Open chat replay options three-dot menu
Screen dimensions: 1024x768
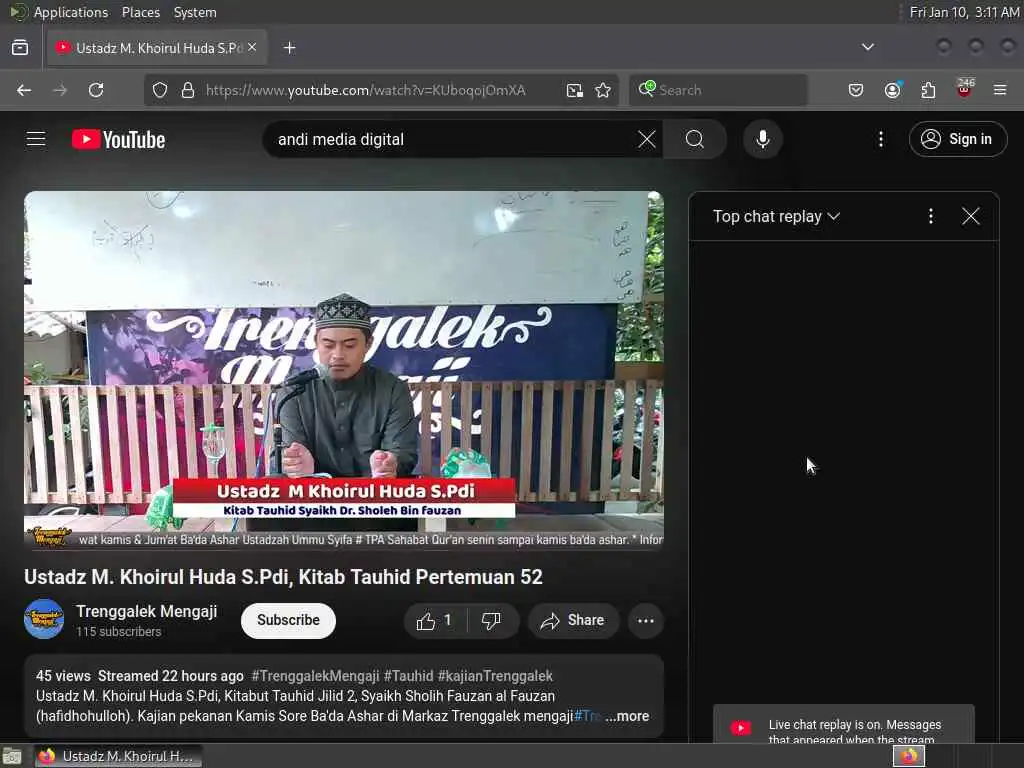coord(931,216)
